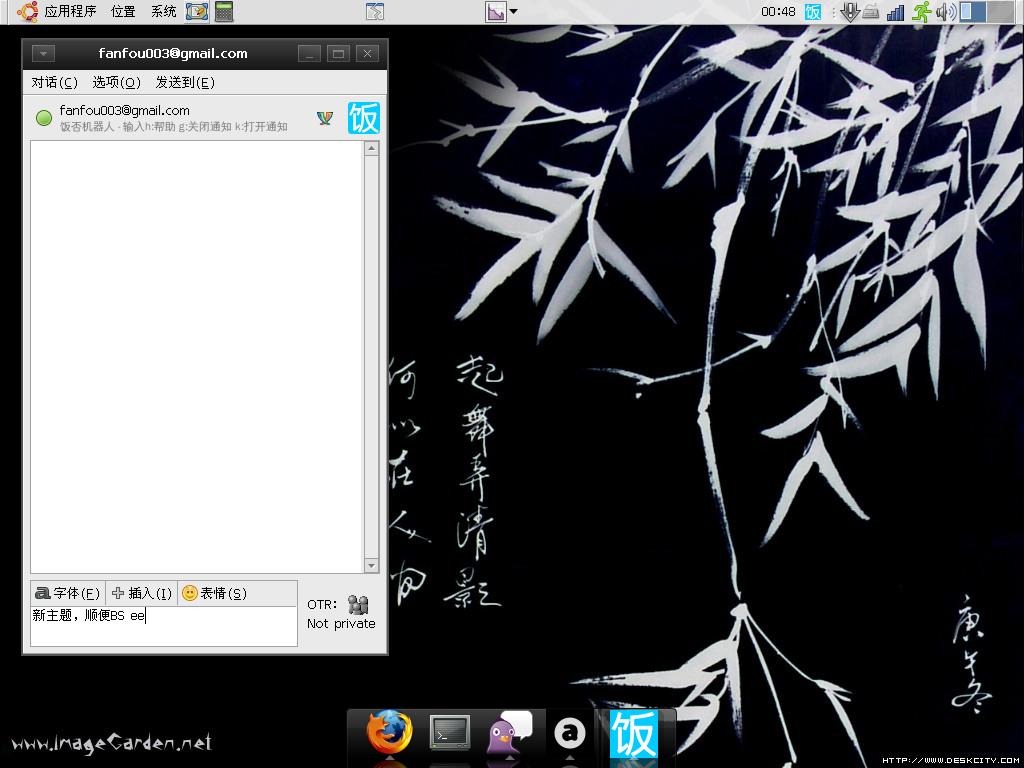
Task: Open the speaker volume control
Action: pyautogui.click(x=946, y=12)
